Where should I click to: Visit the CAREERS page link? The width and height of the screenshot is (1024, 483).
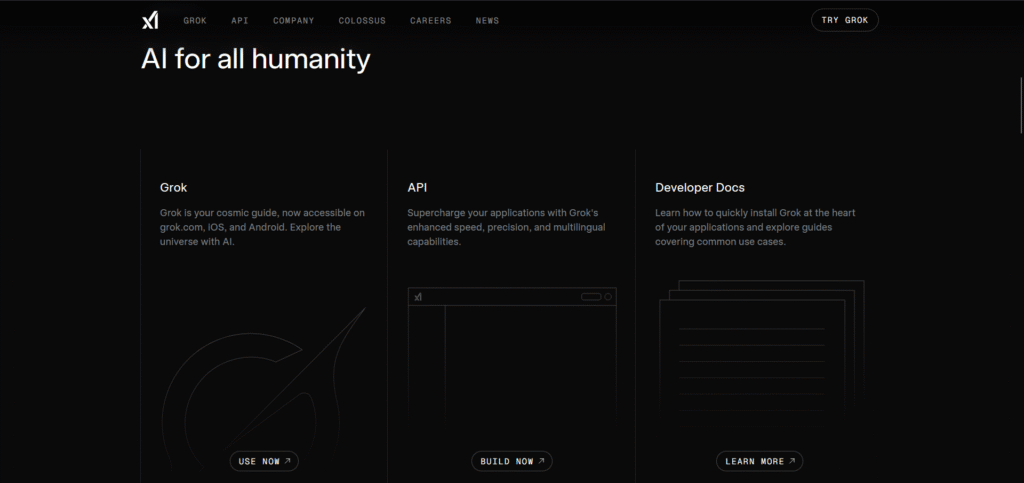[x=430, y=21]
